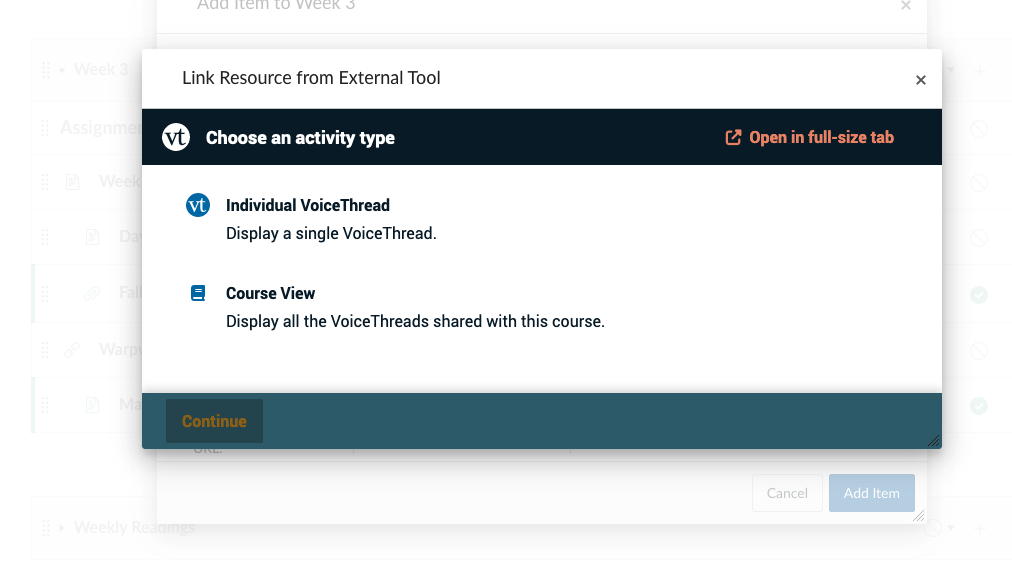
Task: Click drag handle for Week 3 module
Action: [x=45, y=70]
